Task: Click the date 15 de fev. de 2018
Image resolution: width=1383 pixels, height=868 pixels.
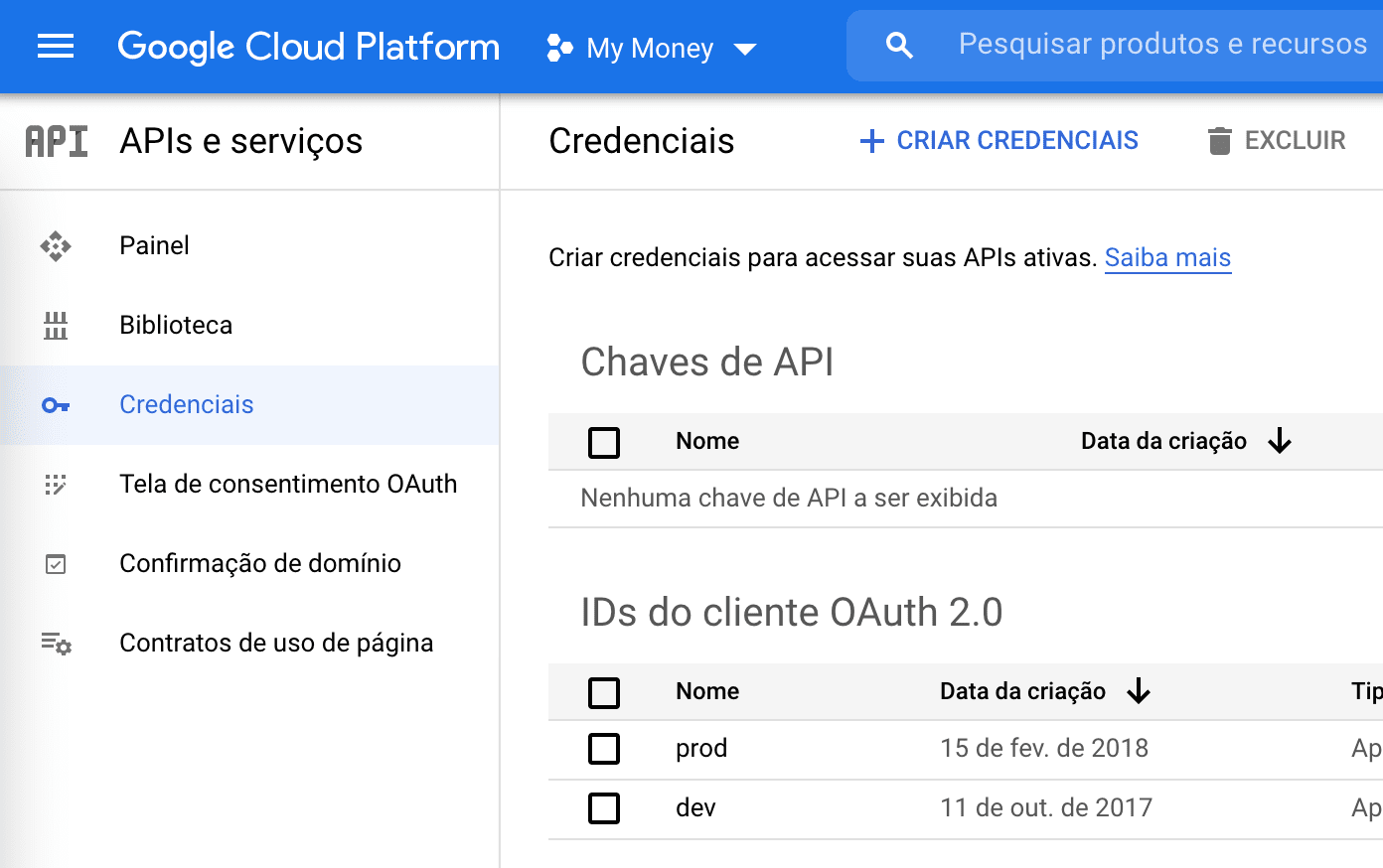Action: click(1044, 748)
